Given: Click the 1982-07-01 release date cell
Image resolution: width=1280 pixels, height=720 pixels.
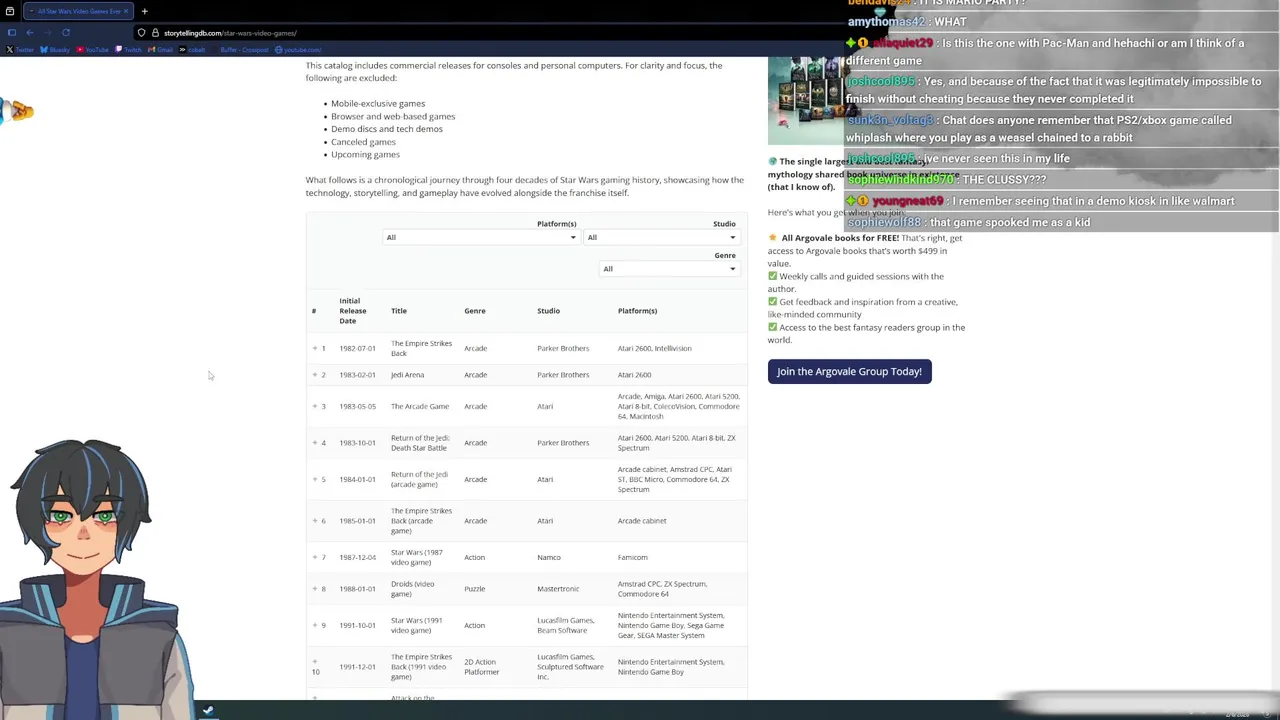Looking at the screenshot, I should [x=357, y=348].
